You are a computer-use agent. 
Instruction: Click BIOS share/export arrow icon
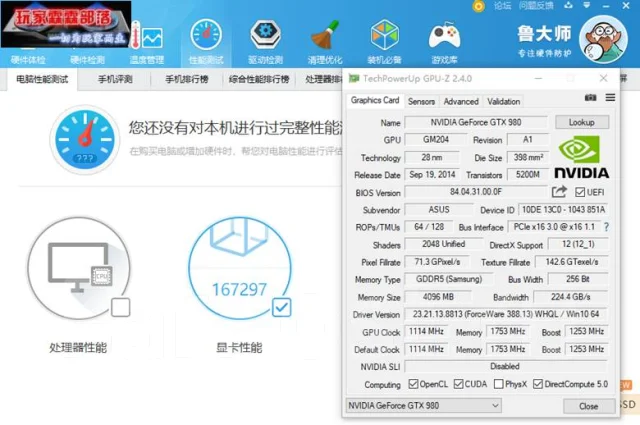(x=559, y=191)
